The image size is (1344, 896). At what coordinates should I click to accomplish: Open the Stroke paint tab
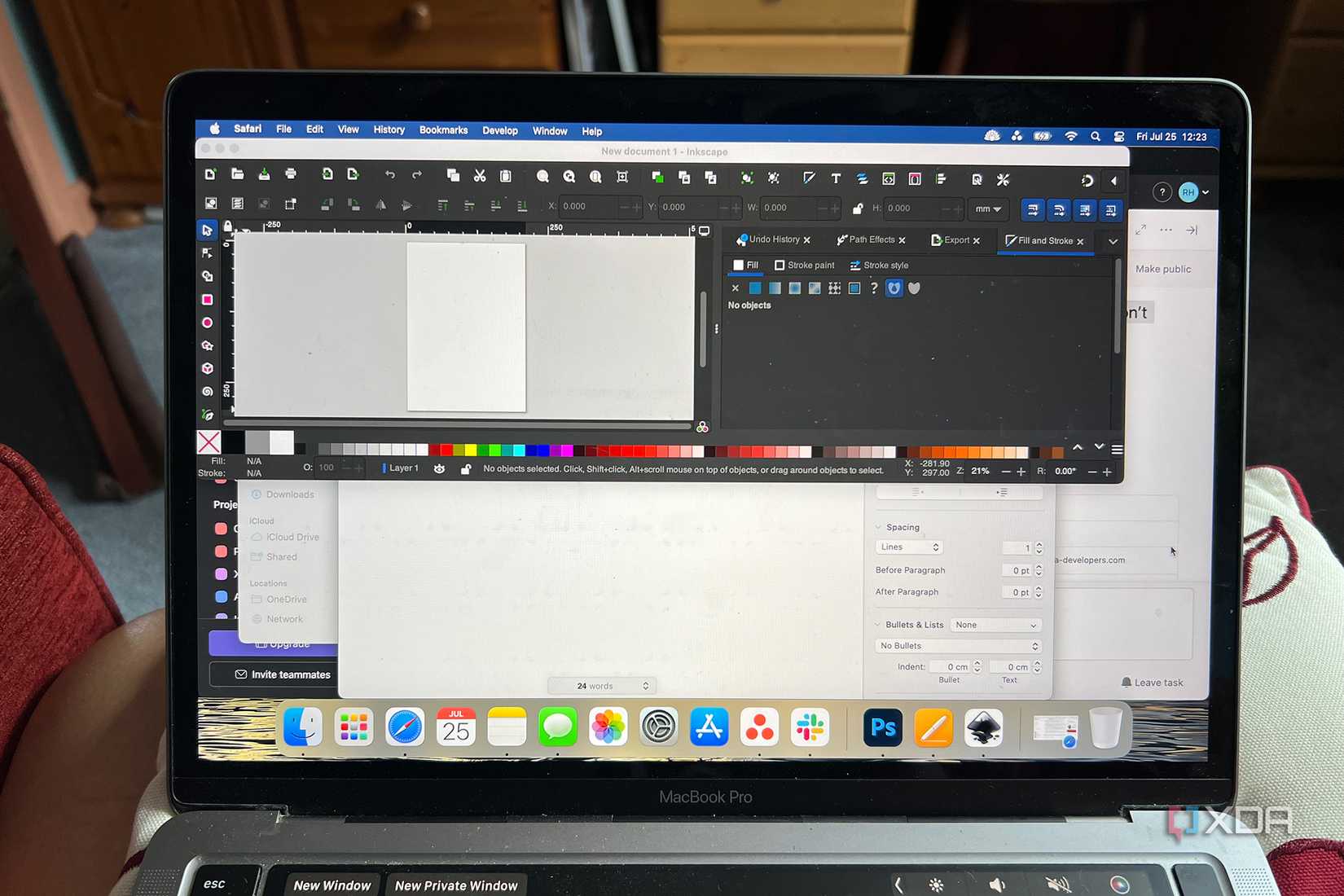click(805, 266)
